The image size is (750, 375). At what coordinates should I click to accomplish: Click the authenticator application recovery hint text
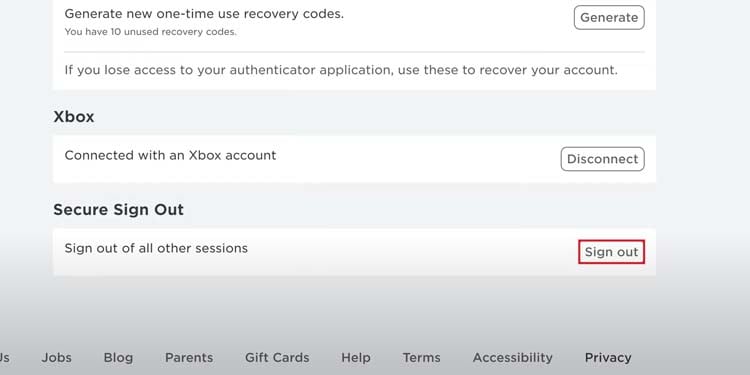tap(341, 70)
